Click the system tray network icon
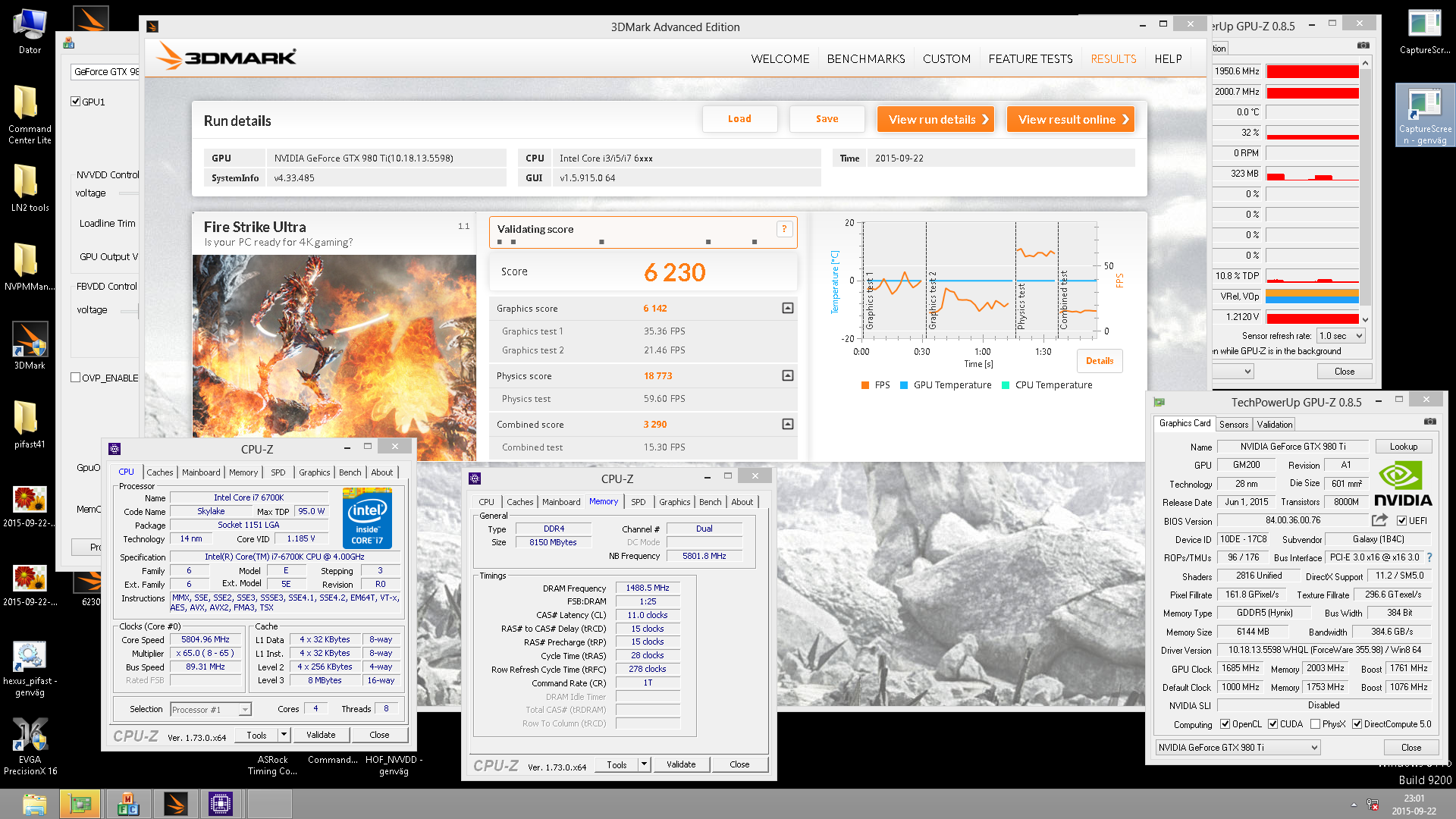This screenshot has width=1456, height=819. tap(1373, 805)
